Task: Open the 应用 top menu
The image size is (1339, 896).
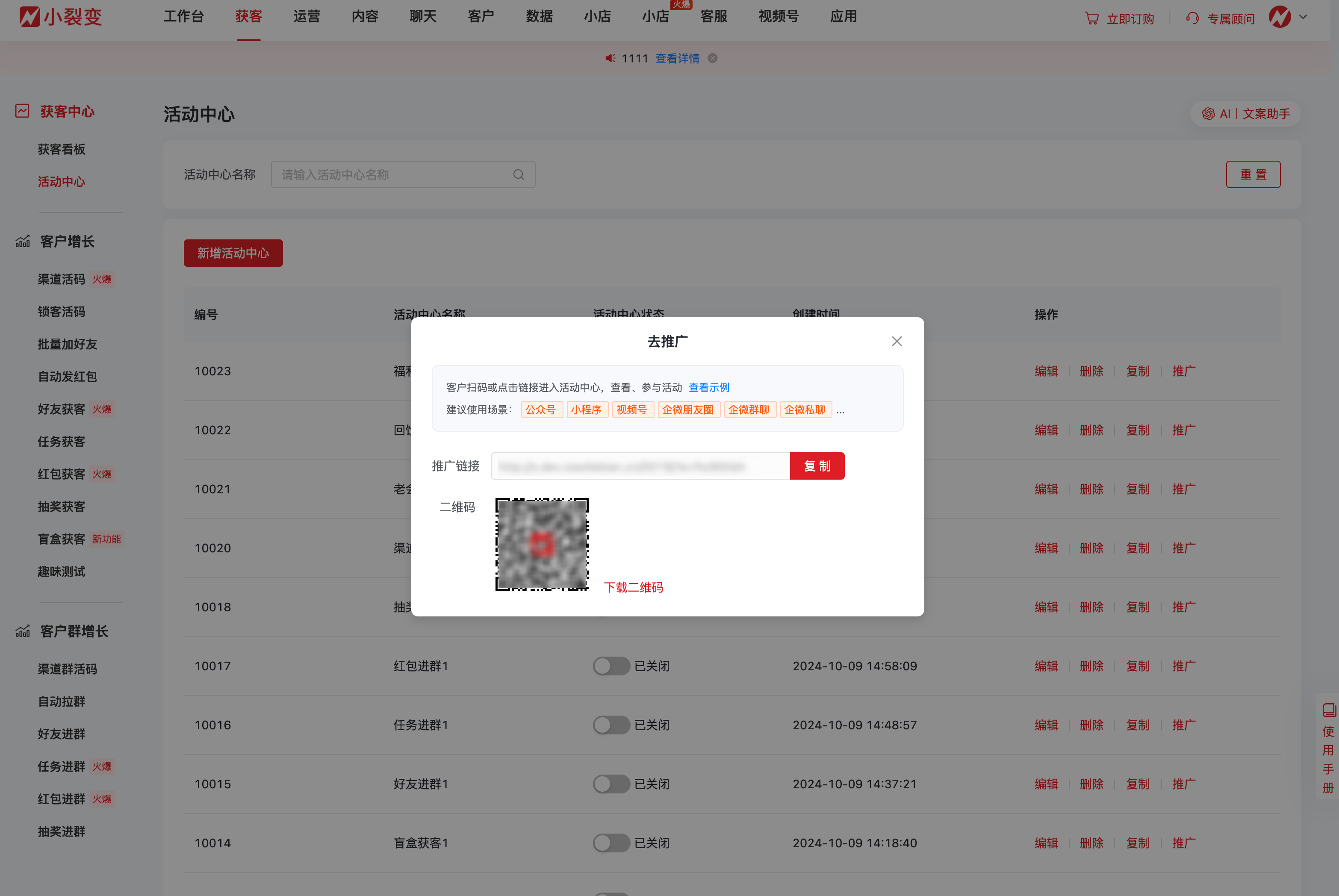Action: pos(844,17)
